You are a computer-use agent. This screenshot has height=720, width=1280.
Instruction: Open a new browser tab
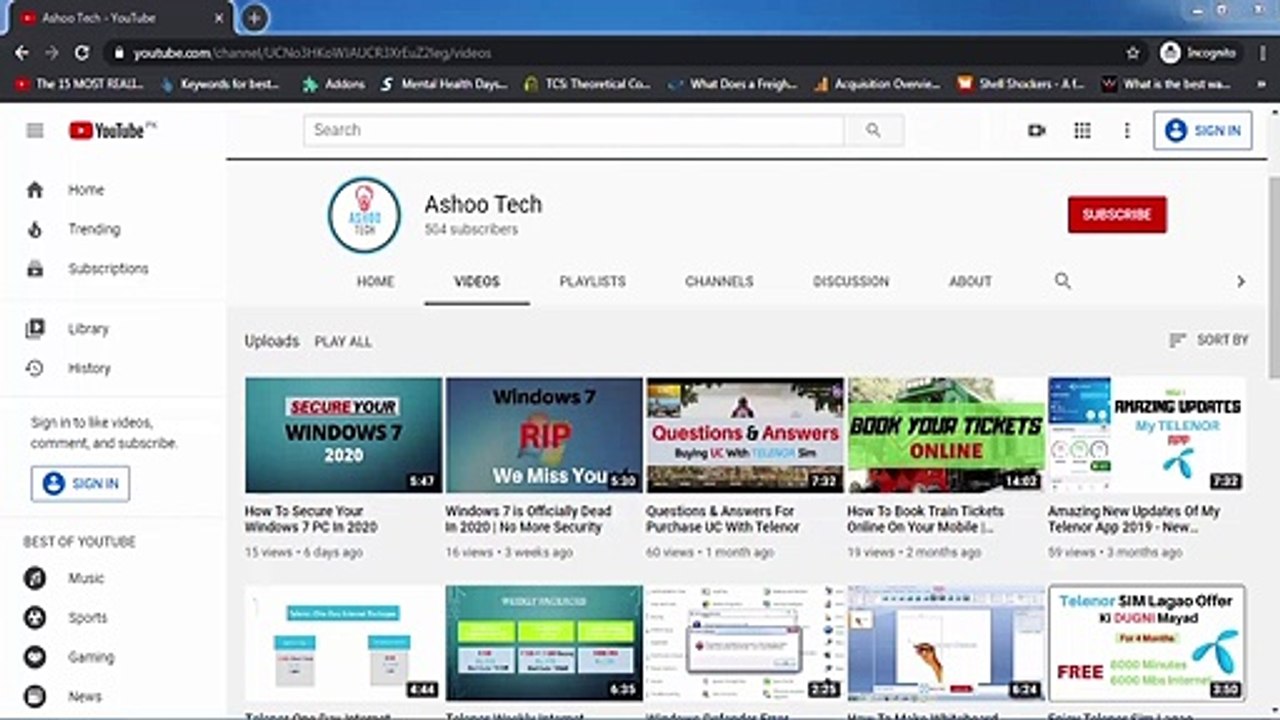(x=254, y=18)
